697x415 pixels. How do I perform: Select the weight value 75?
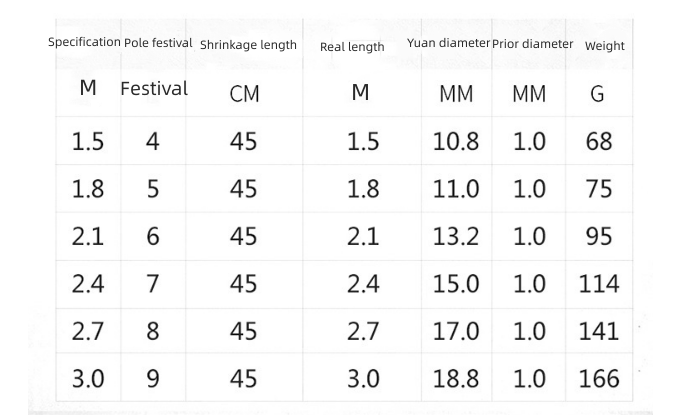click(599, 189)
